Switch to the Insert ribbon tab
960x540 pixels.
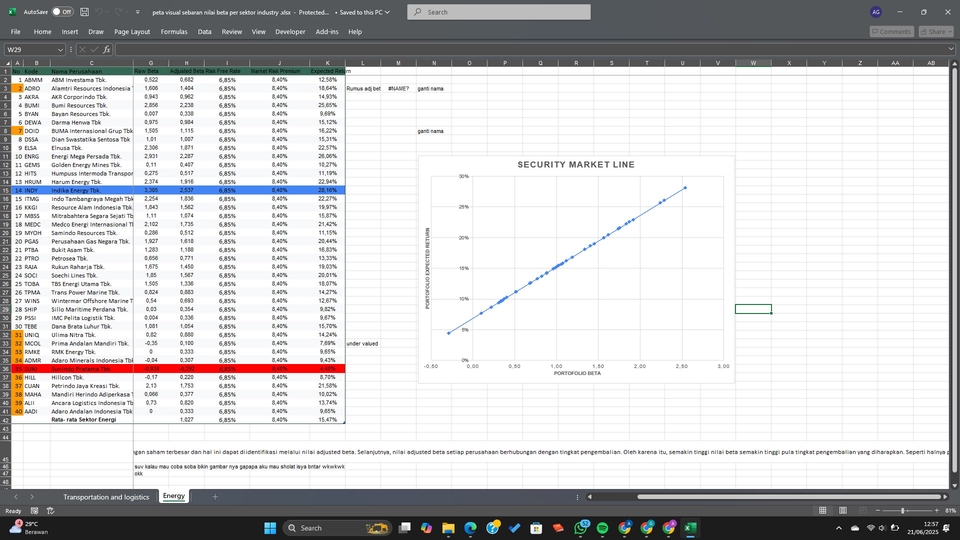[70, 32]
